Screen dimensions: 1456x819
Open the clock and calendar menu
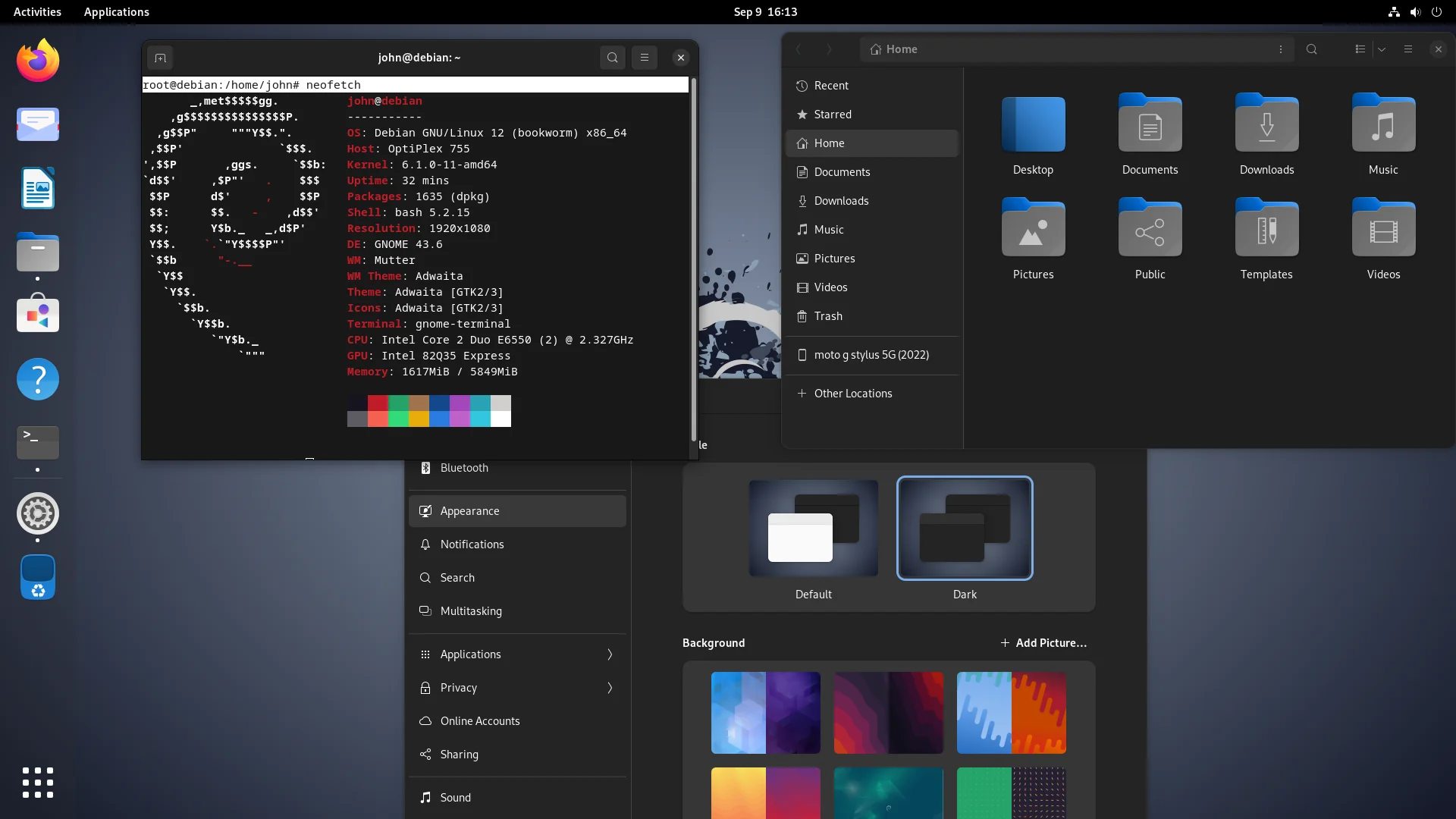765,11
